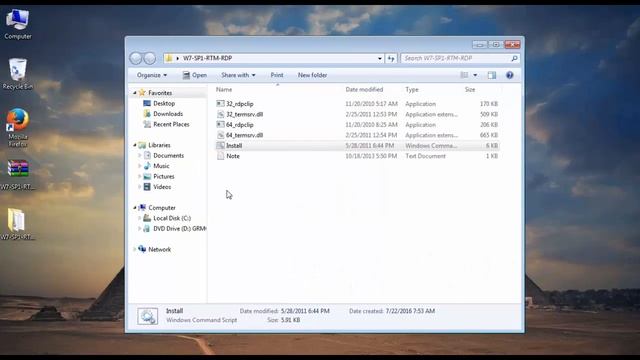Select the W7-SP1-RT folder on desktop
This screenshot has width=640, height=360.
tap(18, 224)
